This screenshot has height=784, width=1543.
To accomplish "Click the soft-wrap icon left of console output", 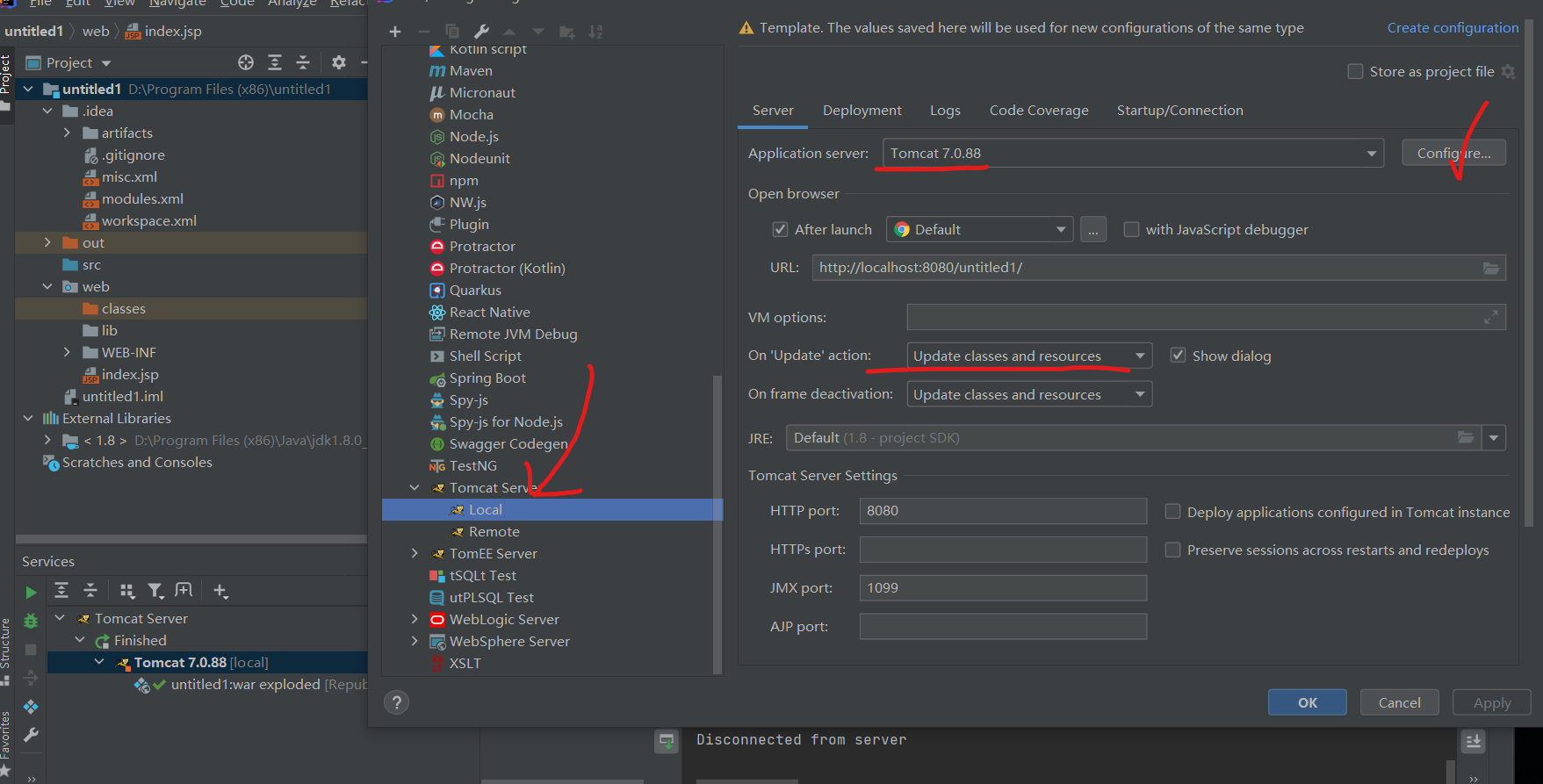I will pos(667,742).
